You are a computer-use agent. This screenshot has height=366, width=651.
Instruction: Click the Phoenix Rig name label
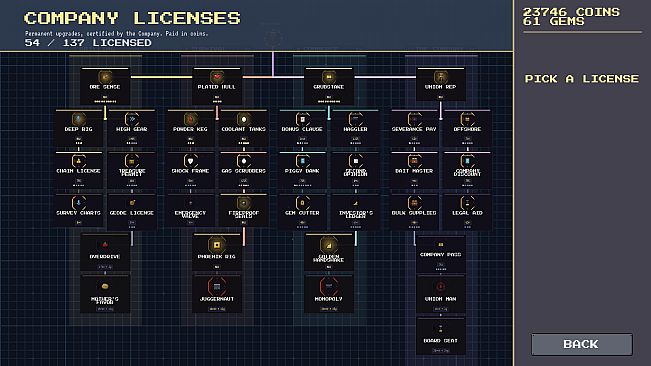(217, 256)
